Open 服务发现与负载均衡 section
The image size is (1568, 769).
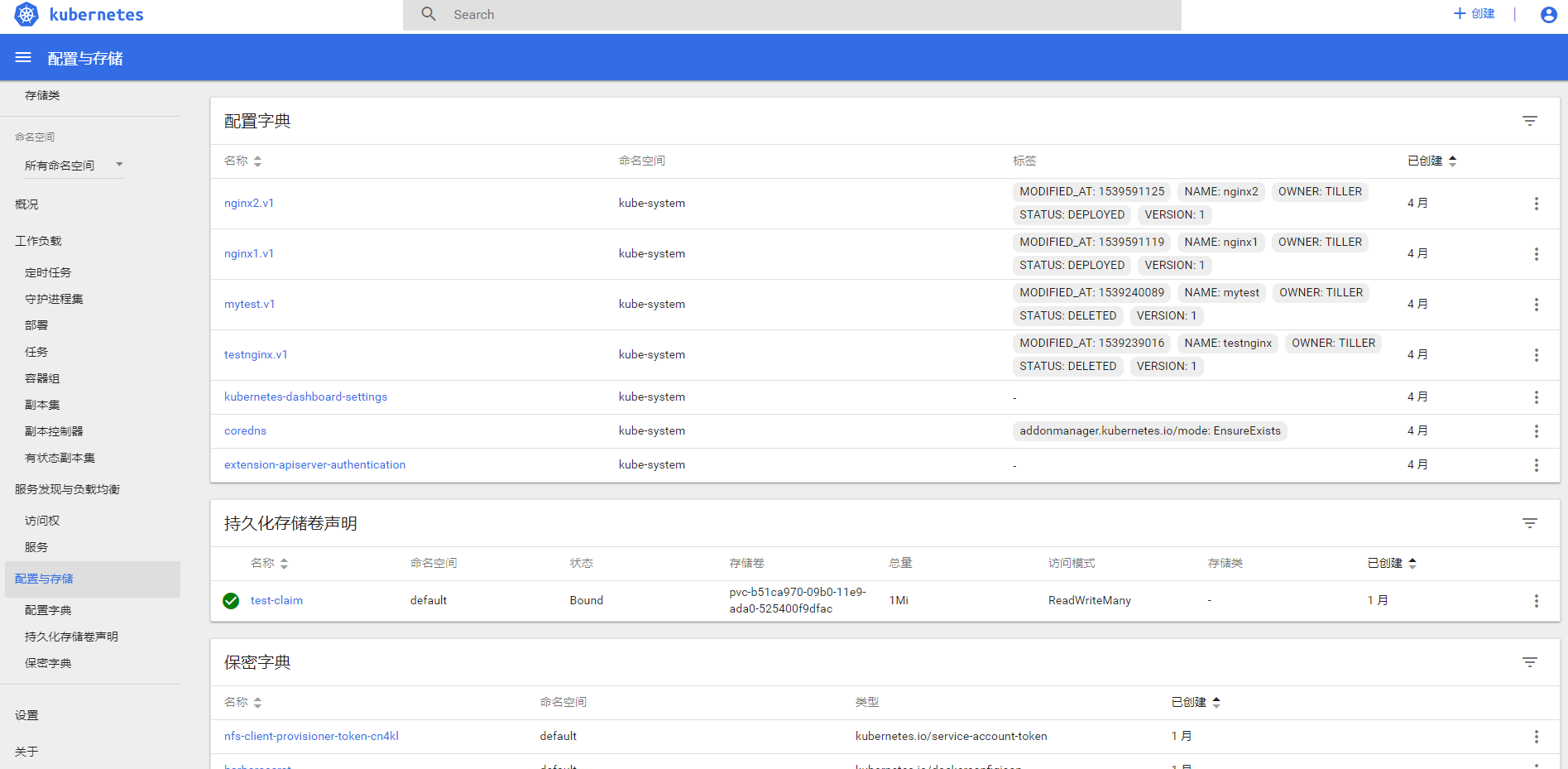[67, 489]
